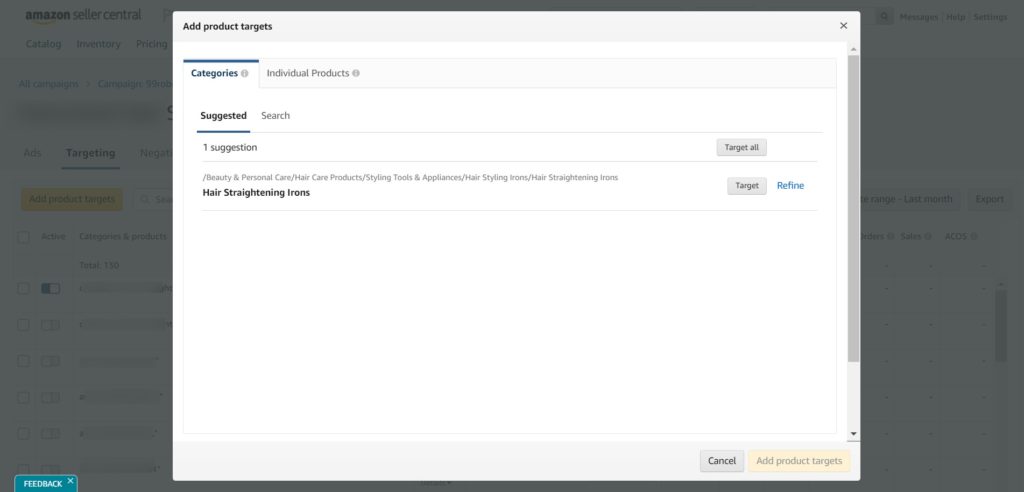Switch to the Individual Products tab
The height and width of the screenshot is (492, 1024).
308,73
